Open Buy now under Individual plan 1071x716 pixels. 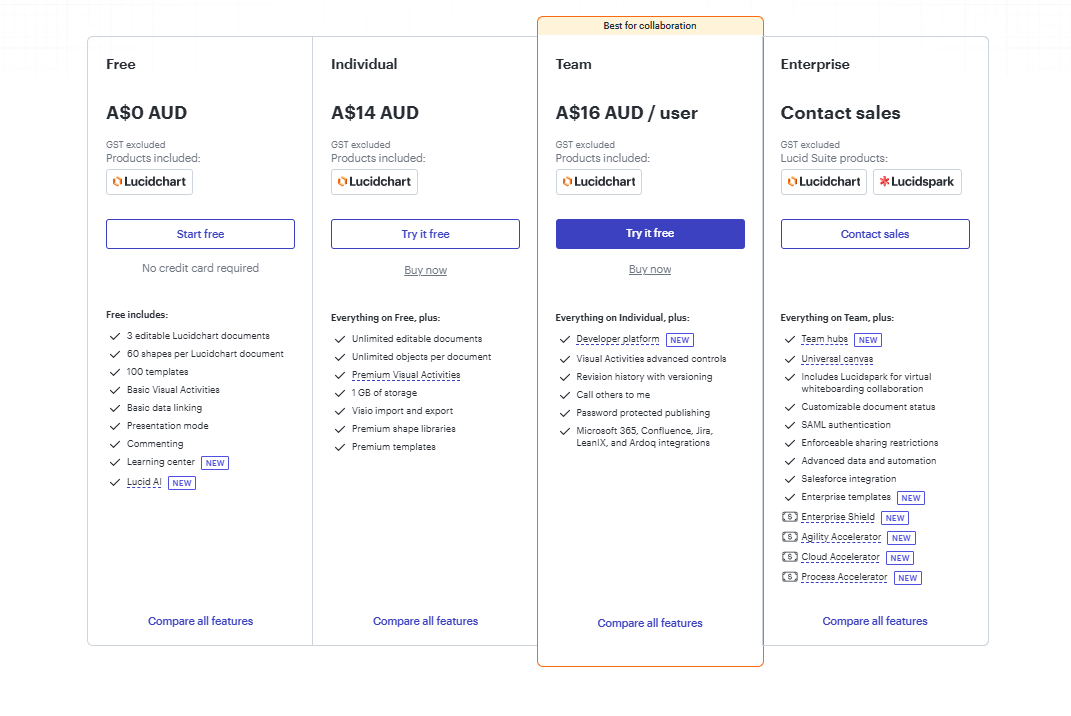426,270
